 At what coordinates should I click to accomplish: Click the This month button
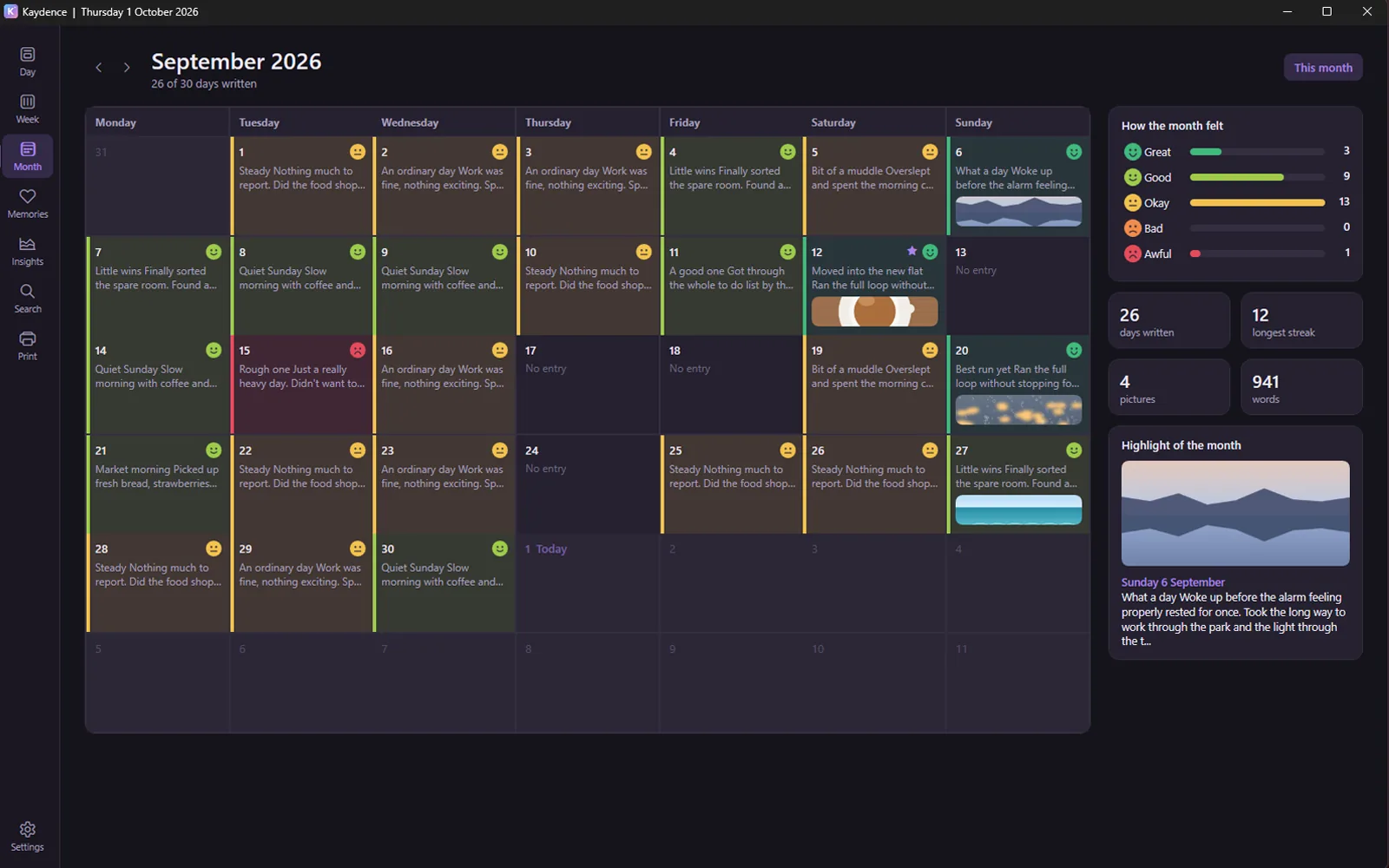(1323, 68)
